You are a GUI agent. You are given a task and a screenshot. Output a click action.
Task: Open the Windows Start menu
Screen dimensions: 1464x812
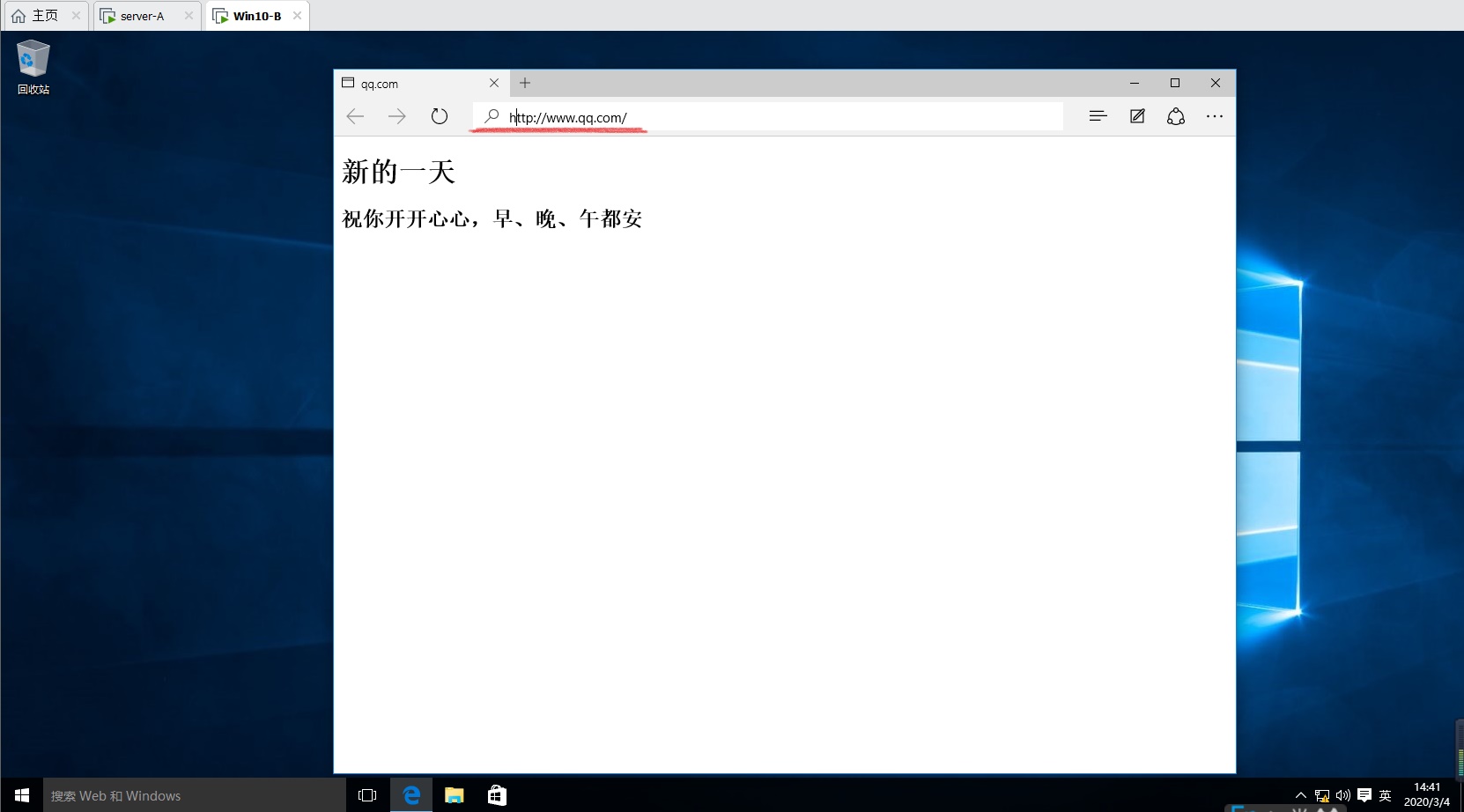21,795
